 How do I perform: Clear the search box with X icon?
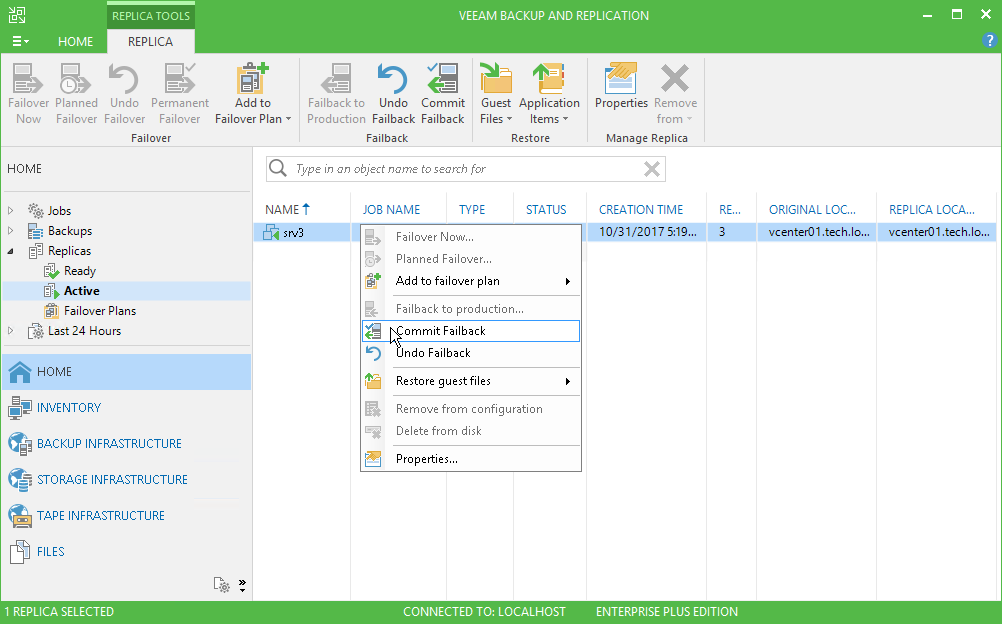click(x=652, y=169)
